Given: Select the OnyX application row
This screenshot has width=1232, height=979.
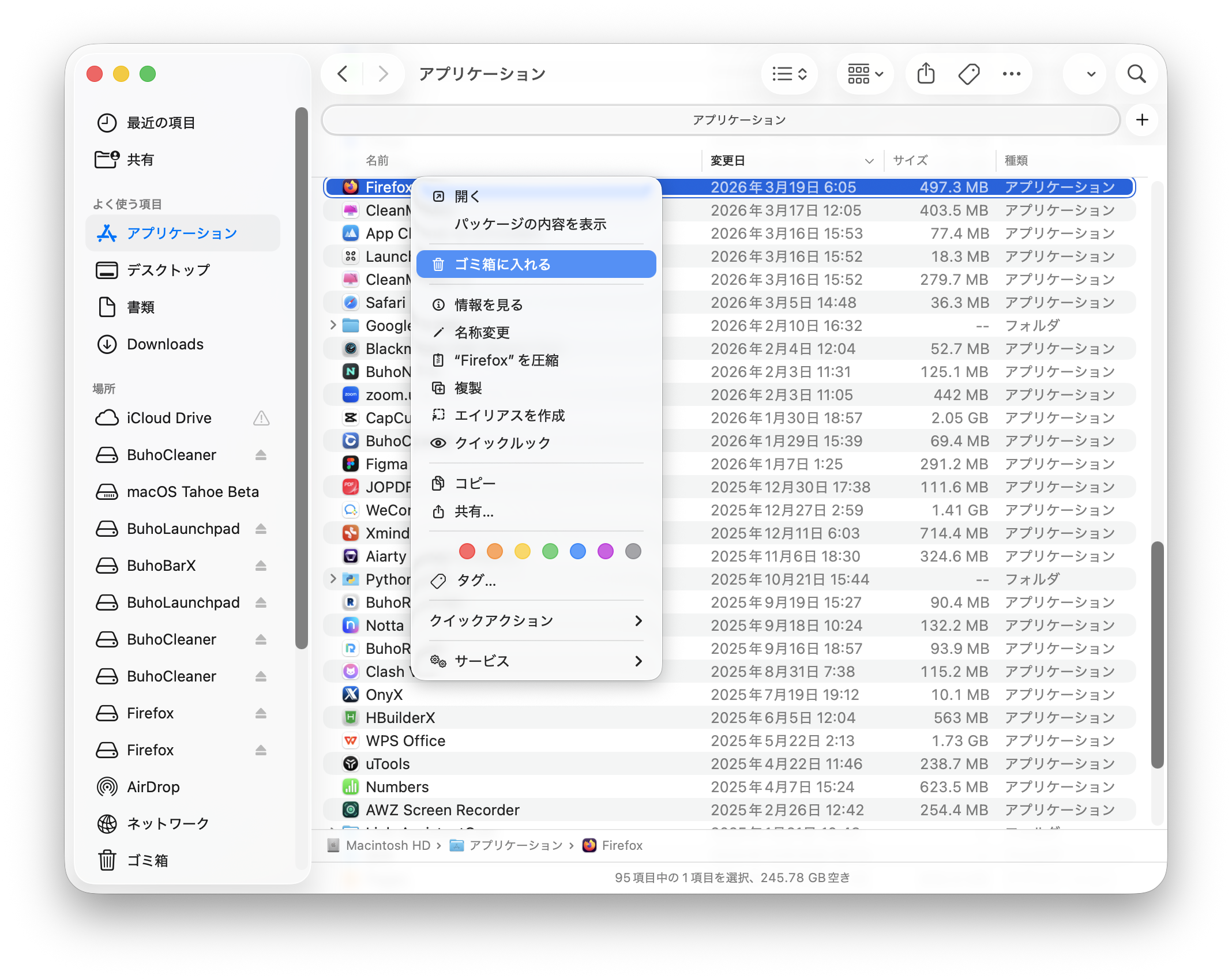Looking at the screenshot, I should point(729,695).
